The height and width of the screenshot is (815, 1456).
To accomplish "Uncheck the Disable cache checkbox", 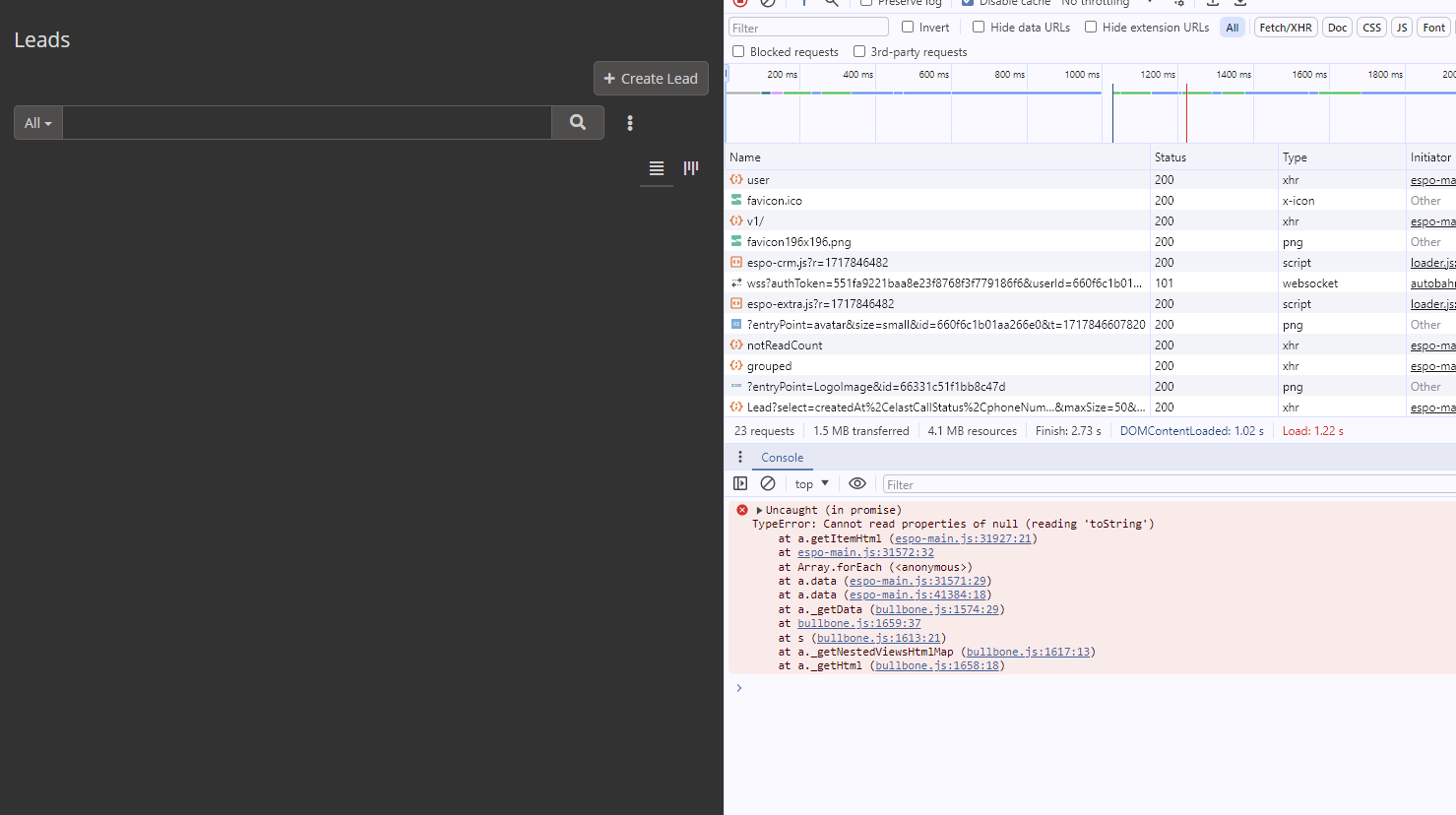I will point(968,3).
